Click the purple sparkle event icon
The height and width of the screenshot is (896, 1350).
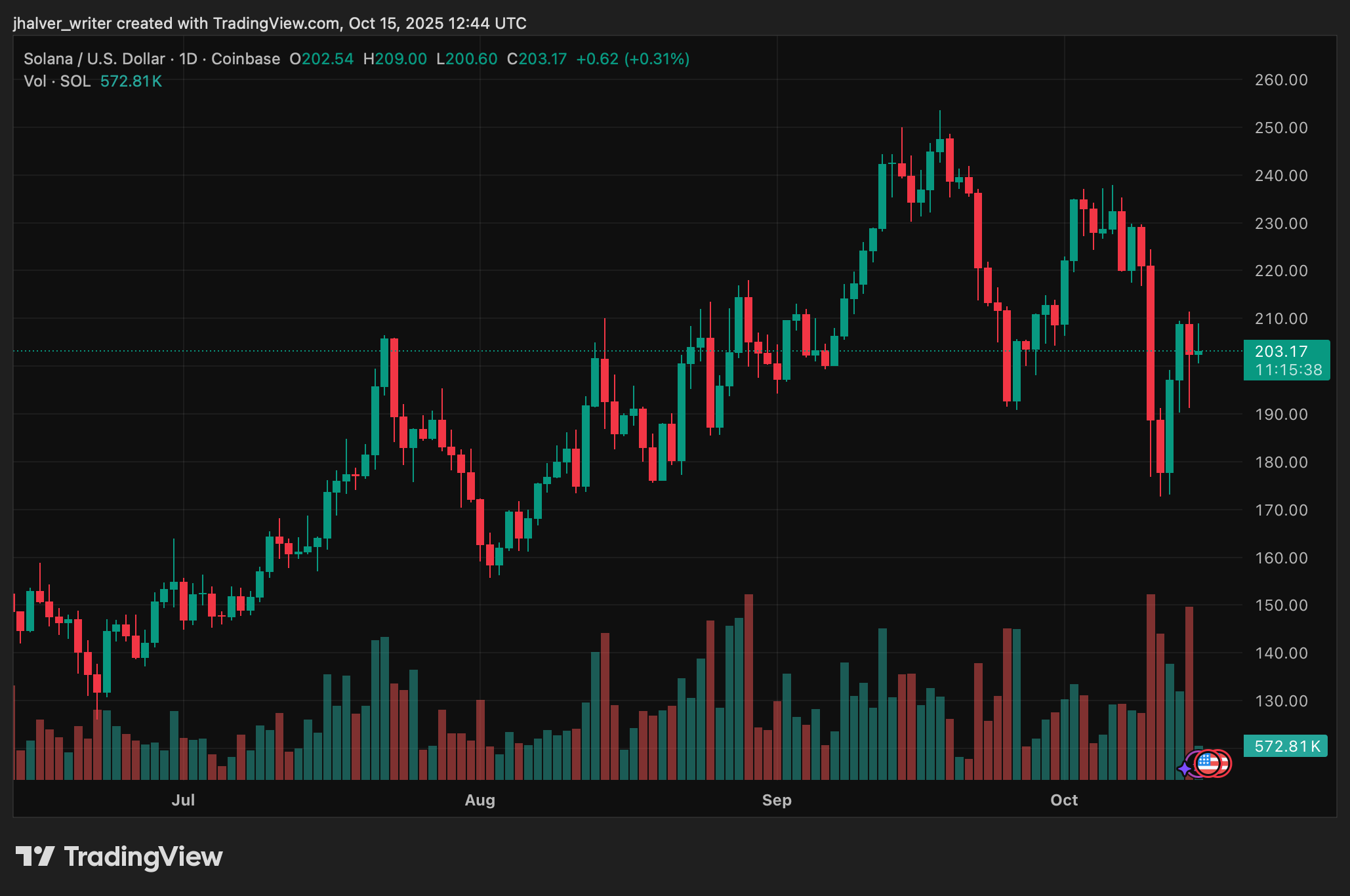click(1185, 768)
